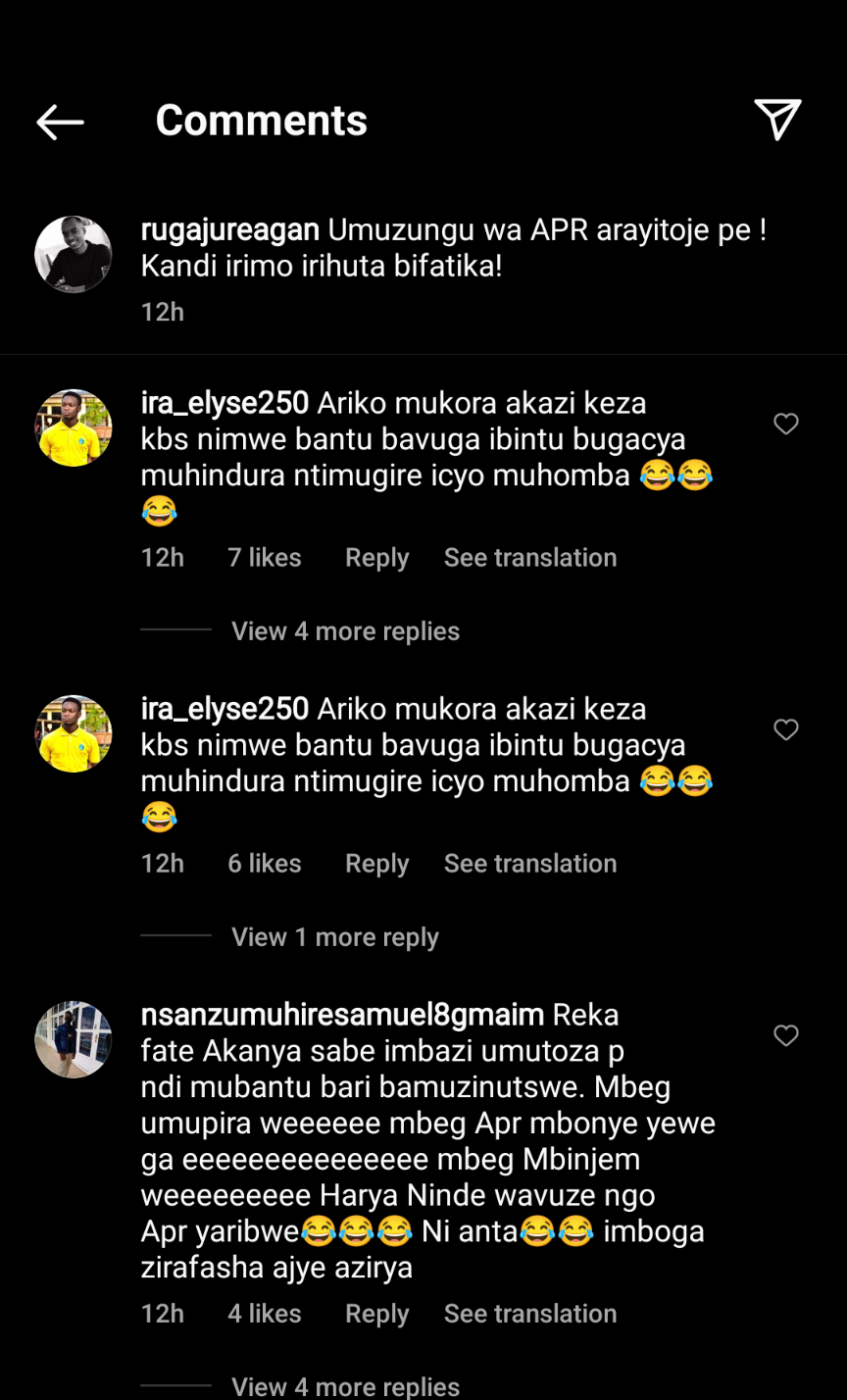
Task: See translation of the 7-likes comment
Action: pos(529,558)
